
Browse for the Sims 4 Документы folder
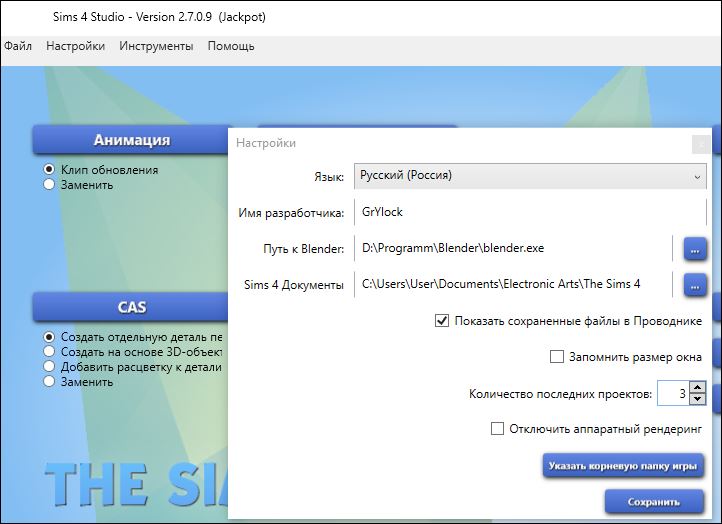695,285
